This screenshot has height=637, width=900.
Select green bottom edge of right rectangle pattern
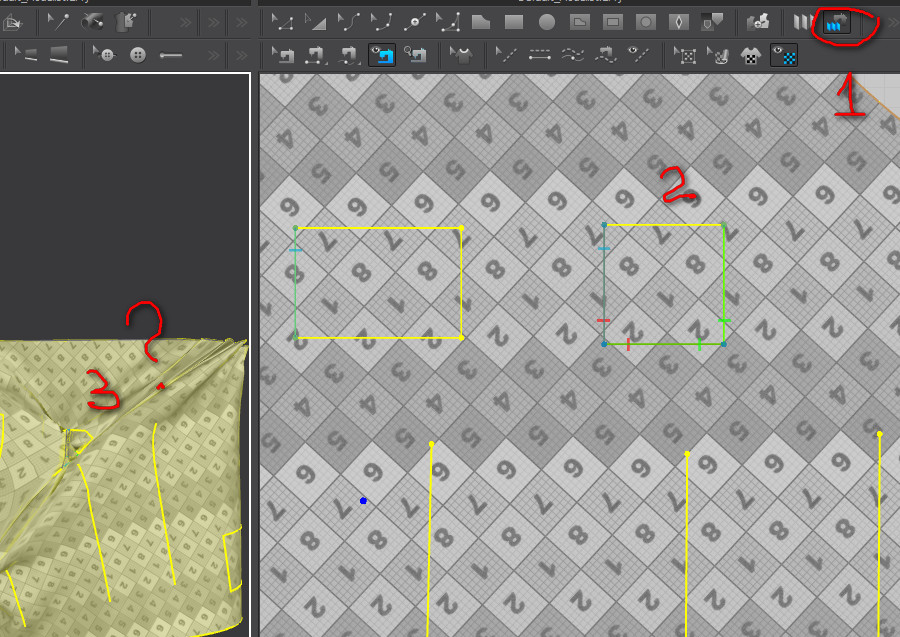click(x=664, y=344)
